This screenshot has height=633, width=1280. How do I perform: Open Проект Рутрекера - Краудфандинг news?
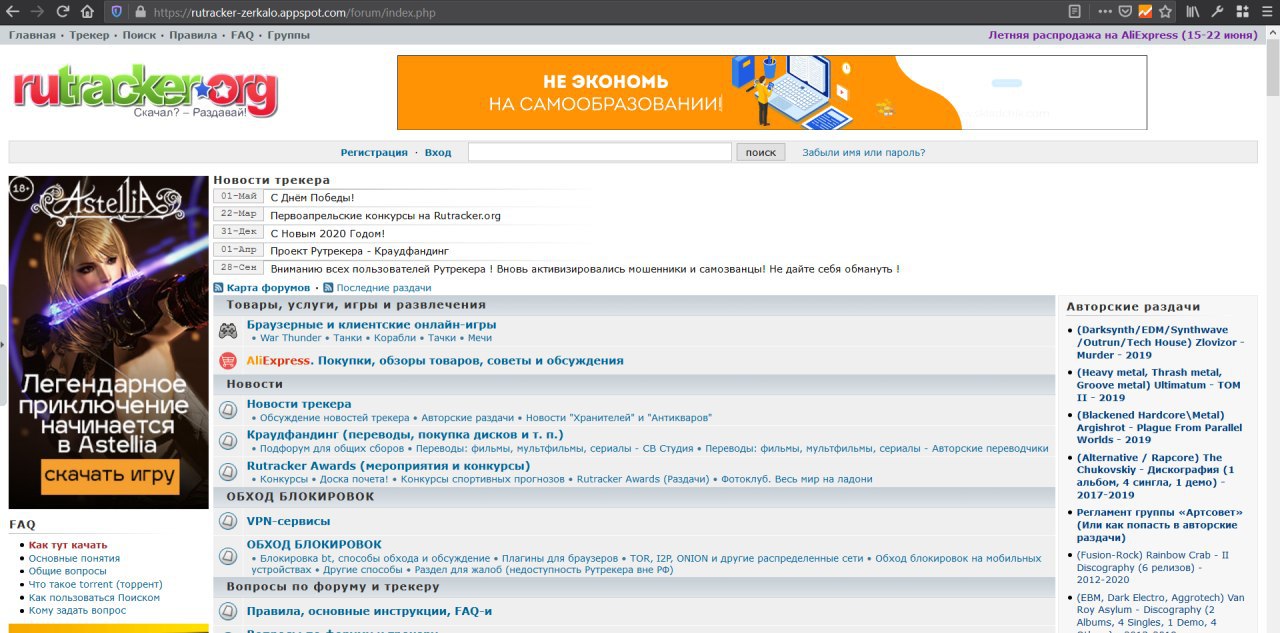click(x=360, y=251)
